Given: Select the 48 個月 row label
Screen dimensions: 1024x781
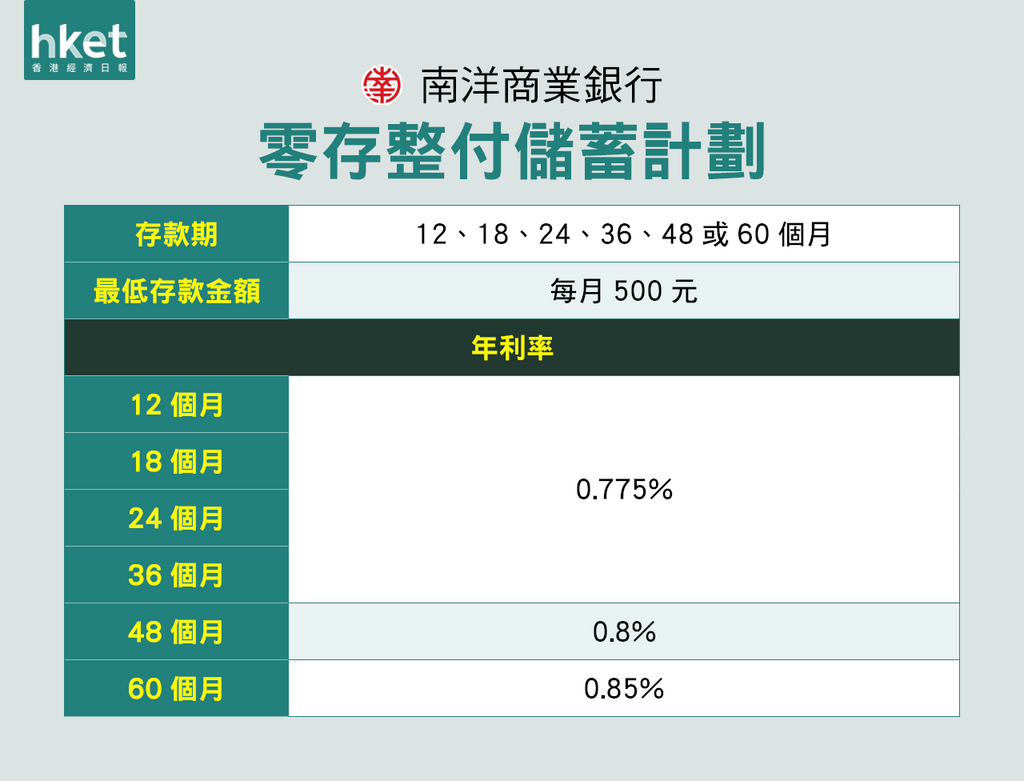Looking at the screenshot, I should tap(176, 631).
